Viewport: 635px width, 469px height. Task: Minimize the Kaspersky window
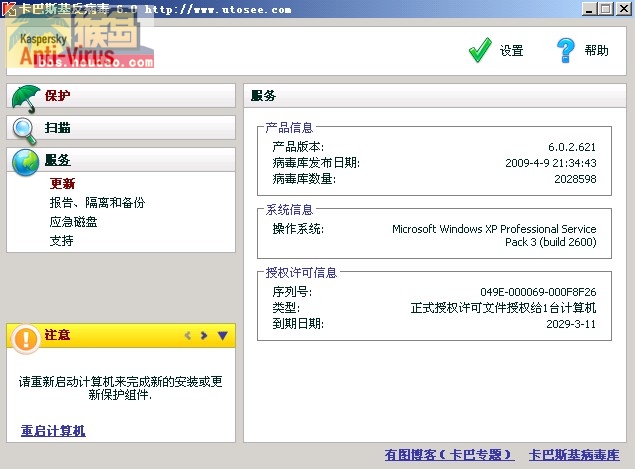coord(589,9)
